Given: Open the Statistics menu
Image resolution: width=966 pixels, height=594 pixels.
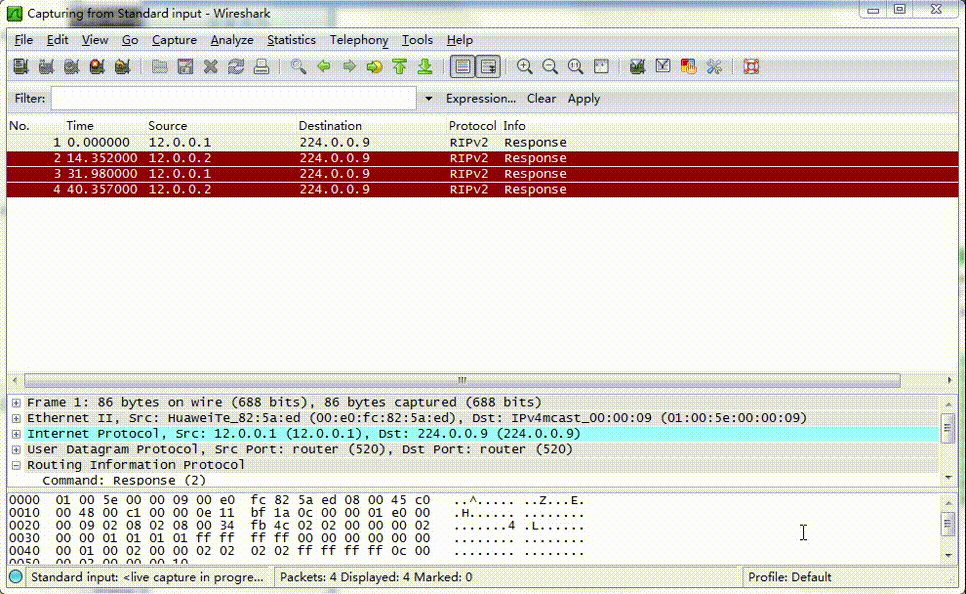Looking at the screenshot, I should coord(291,40).
